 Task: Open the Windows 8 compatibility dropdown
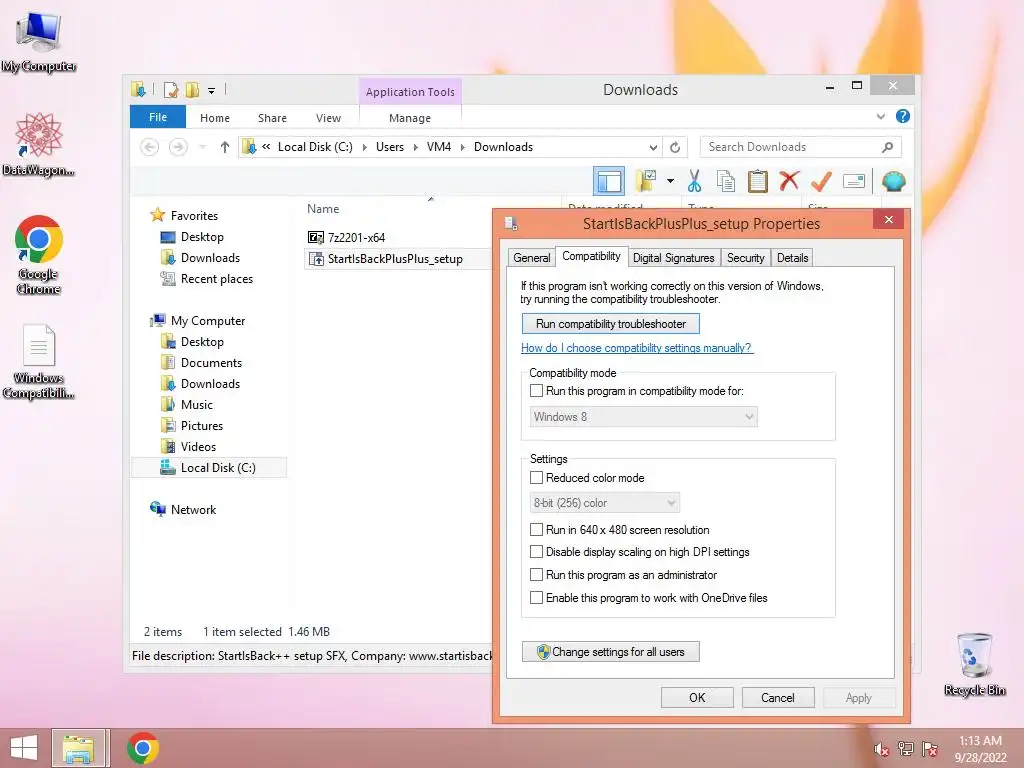click(x=643, y=417)
